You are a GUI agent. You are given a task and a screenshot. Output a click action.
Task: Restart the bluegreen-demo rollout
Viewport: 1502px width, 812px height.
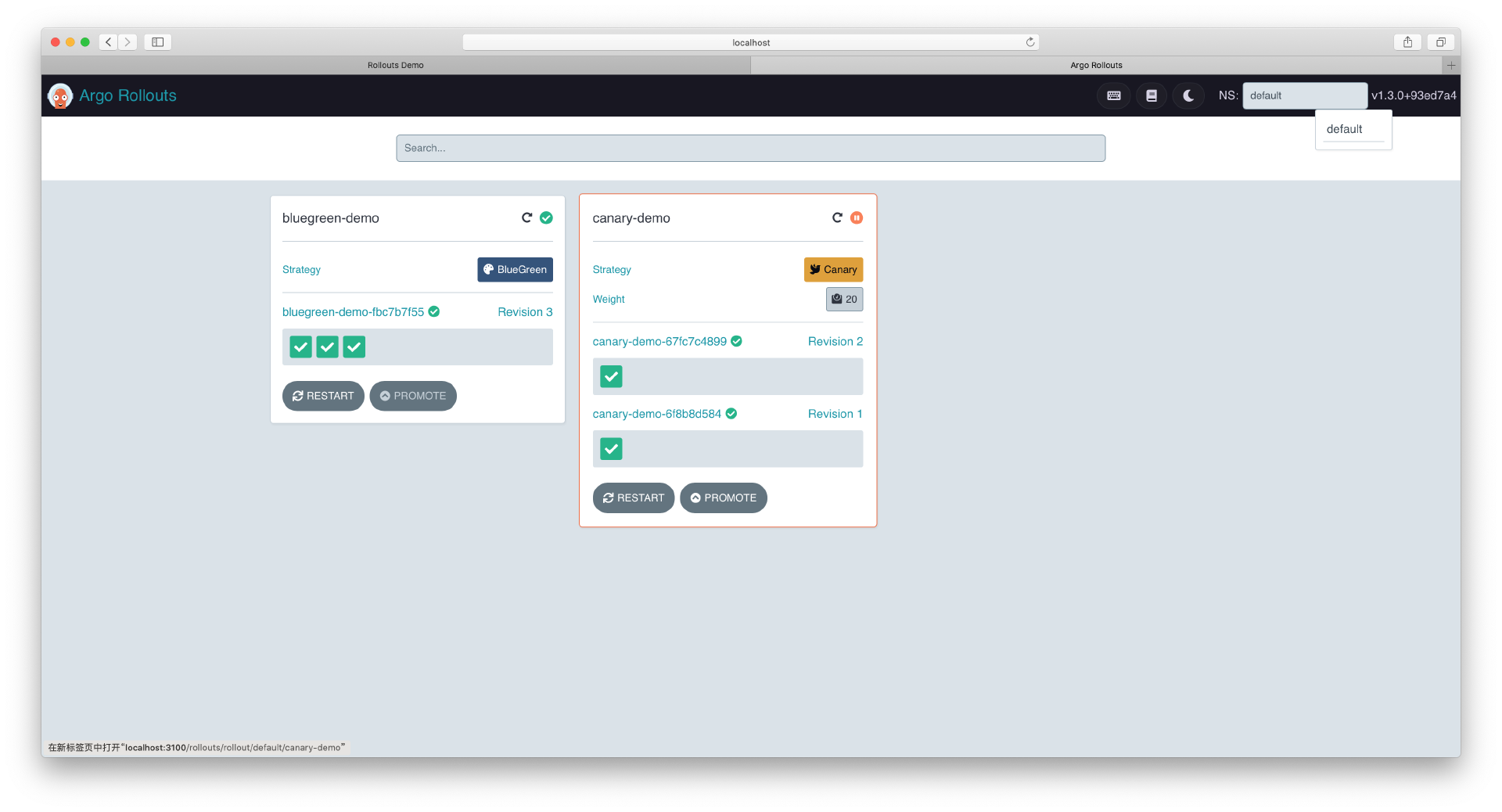tap(323, 396)
